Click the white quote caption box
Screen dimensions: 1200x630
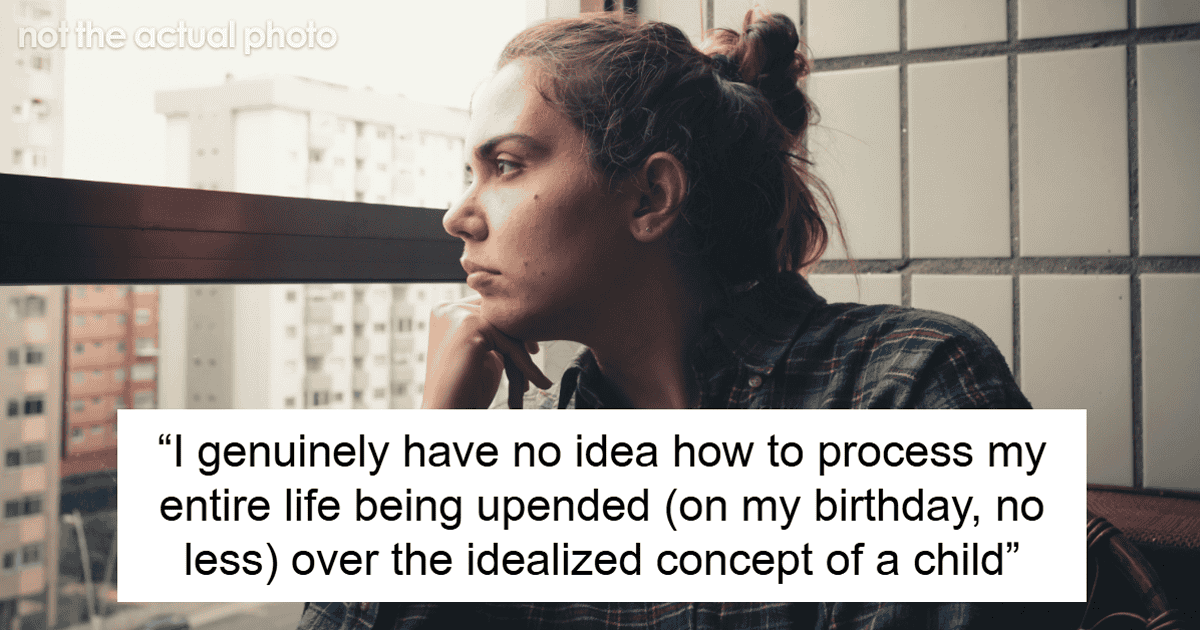click(601, 505)
